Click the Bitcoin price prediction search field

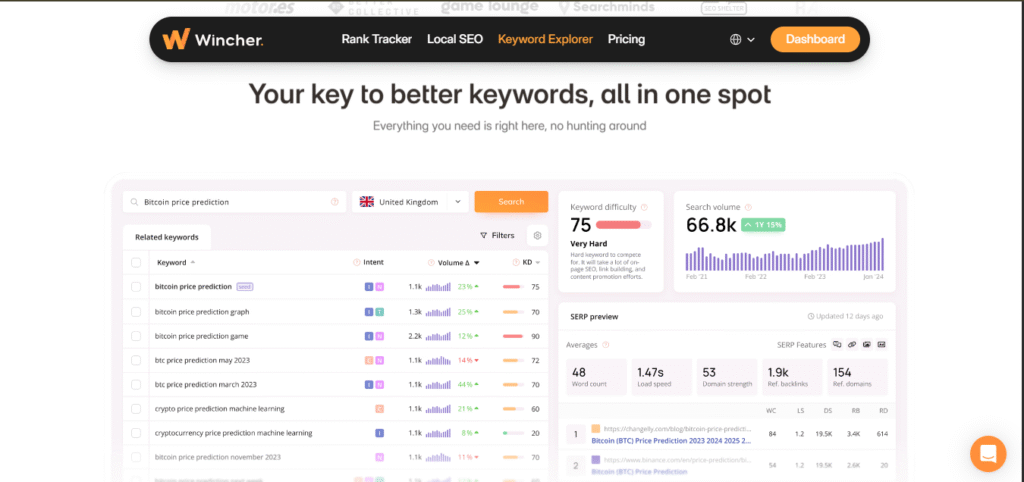point(234,202)
